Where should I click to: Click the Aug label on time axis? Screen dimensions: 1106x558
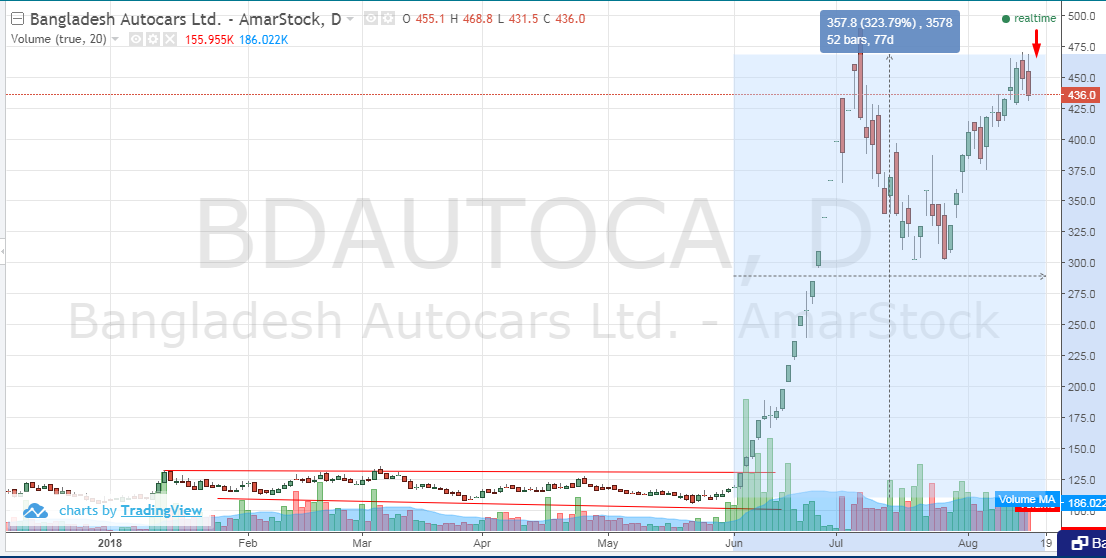pyautogui.click(x=968, y=543)
